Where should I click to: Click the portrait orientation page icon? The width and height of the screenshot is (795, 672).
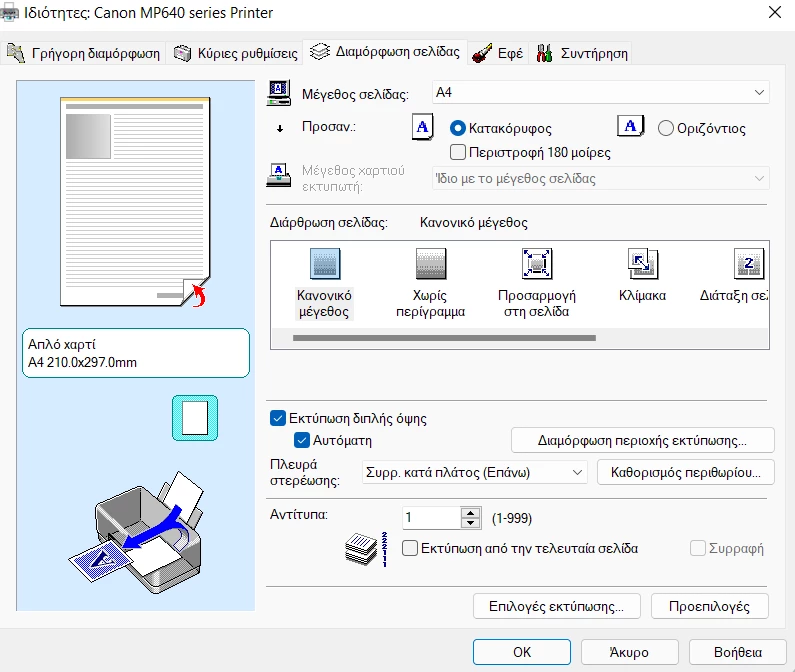[x=422, y=127]
